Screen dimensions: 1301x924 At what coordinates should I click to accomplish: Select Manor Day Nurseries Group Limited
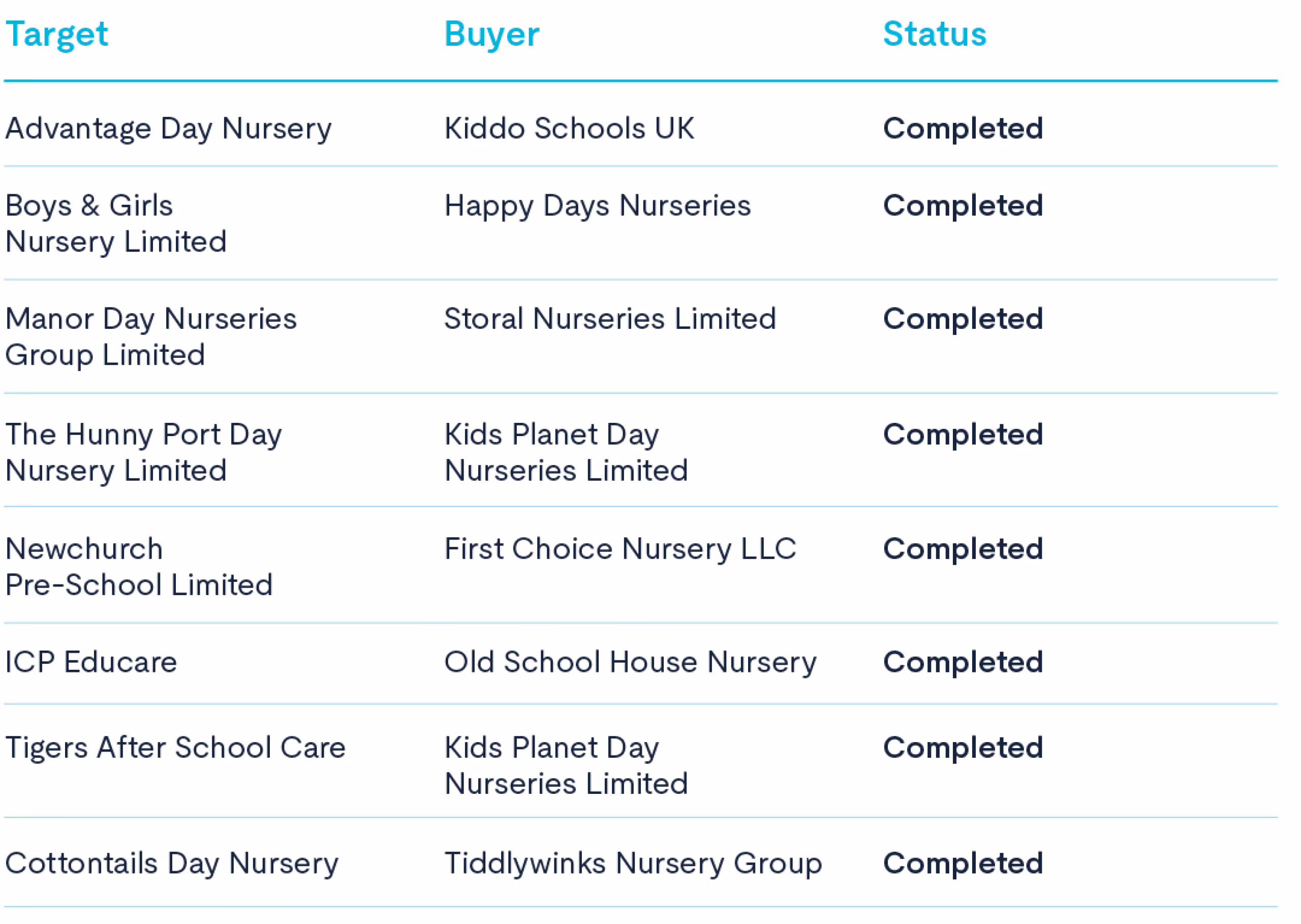tap(151, 337)
